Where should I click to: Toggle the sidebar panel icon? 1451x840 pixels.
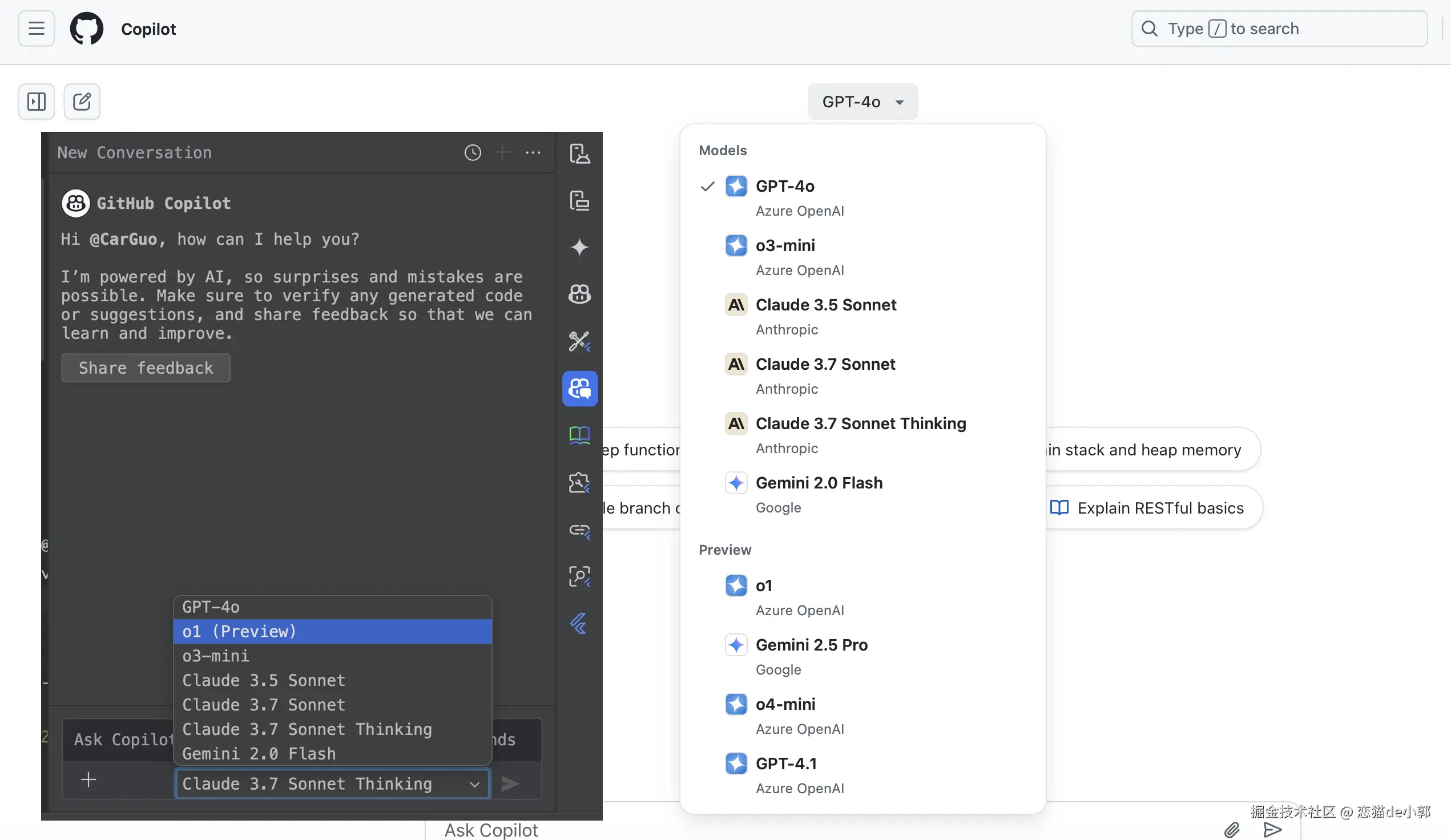click(x=37, y=102)
